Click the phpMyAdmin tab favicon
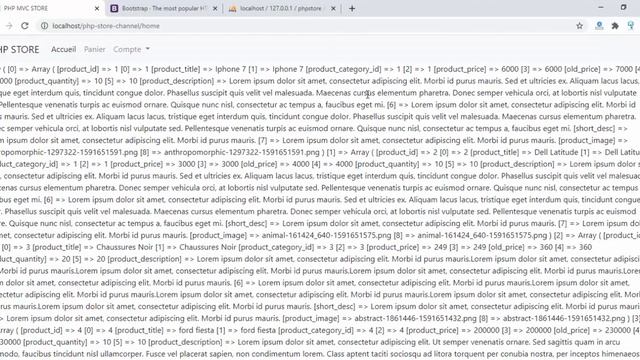This screenshot has width=640, height=360. [232, 8]
